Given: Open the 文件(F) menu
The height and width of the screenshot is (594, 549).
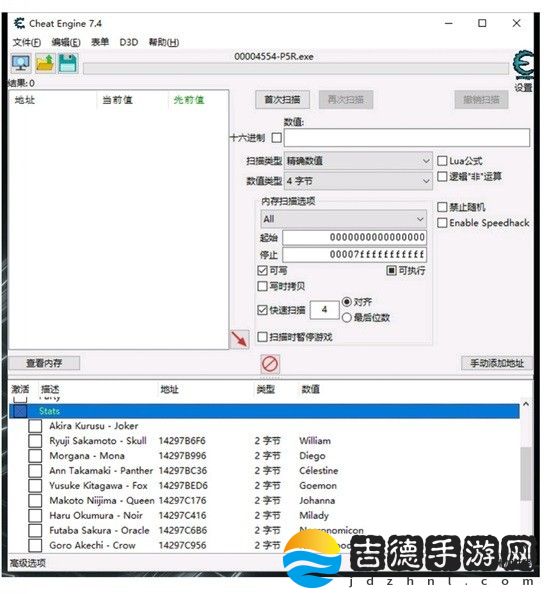Looking at the screenshot, I should 27,42.
